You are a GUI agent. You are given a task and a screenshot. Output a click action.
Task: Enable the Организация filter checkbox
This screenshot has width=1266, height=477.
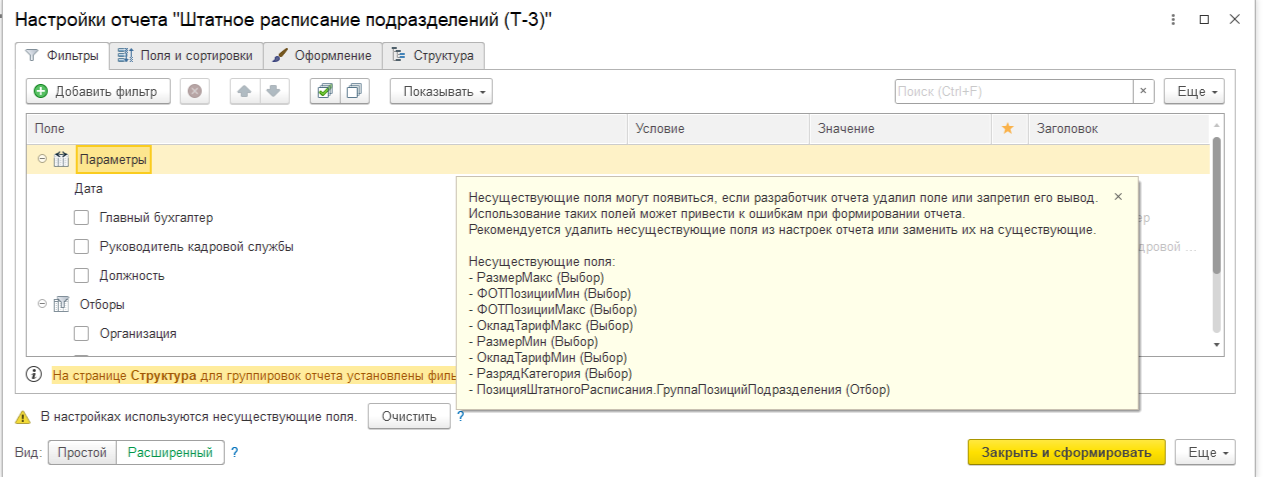pyautogui.click(x=82, y=333)
